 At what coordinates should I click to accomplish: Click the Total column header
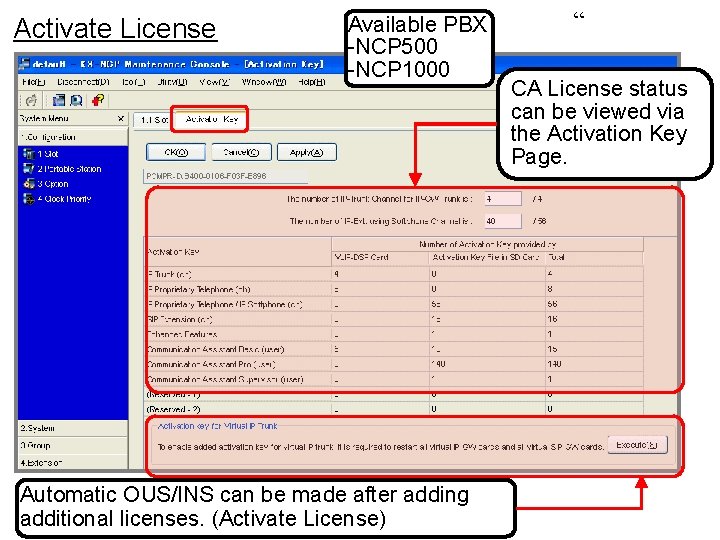coord(594,258)
